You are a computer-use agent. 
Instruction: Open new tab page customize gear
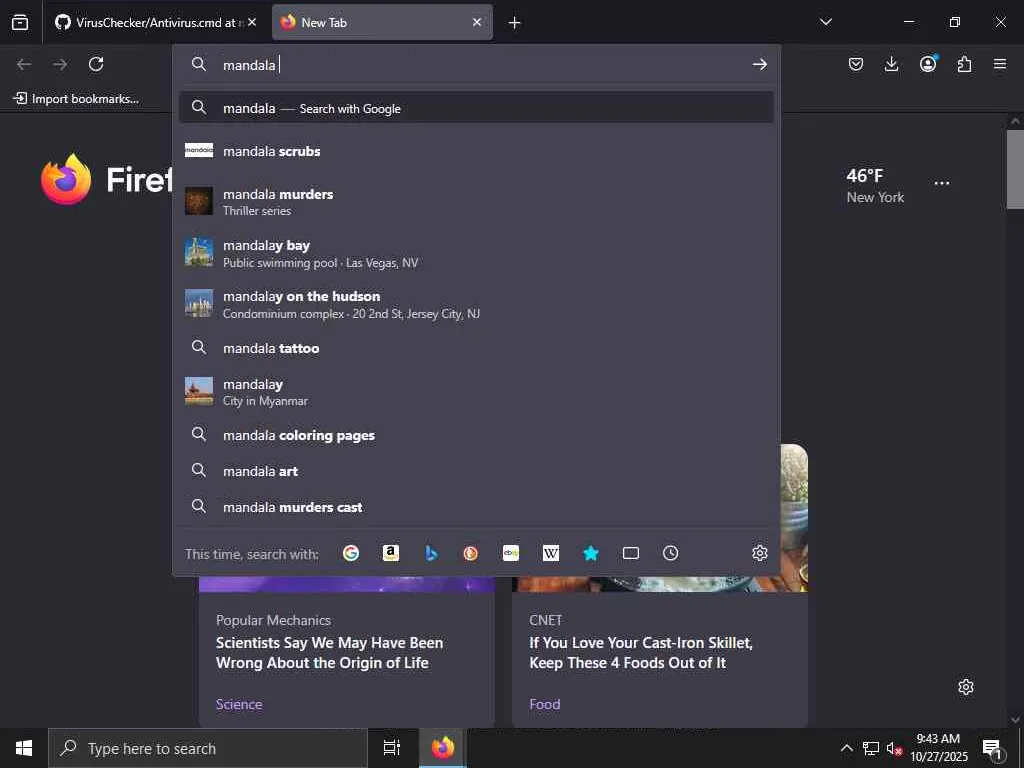click(x=966, y=687)
